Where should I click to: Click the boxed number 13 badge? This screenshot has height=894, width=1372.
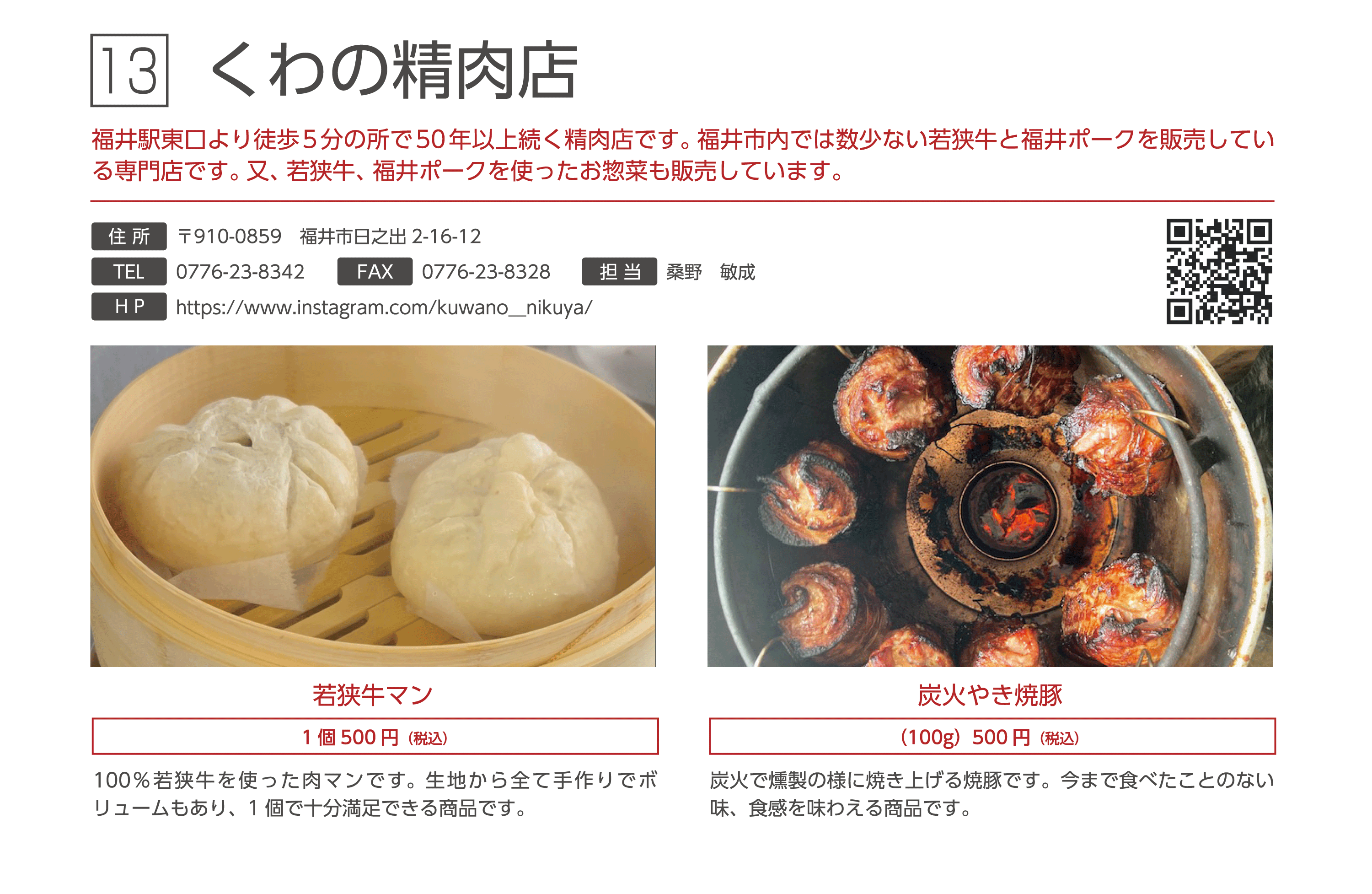129,70
